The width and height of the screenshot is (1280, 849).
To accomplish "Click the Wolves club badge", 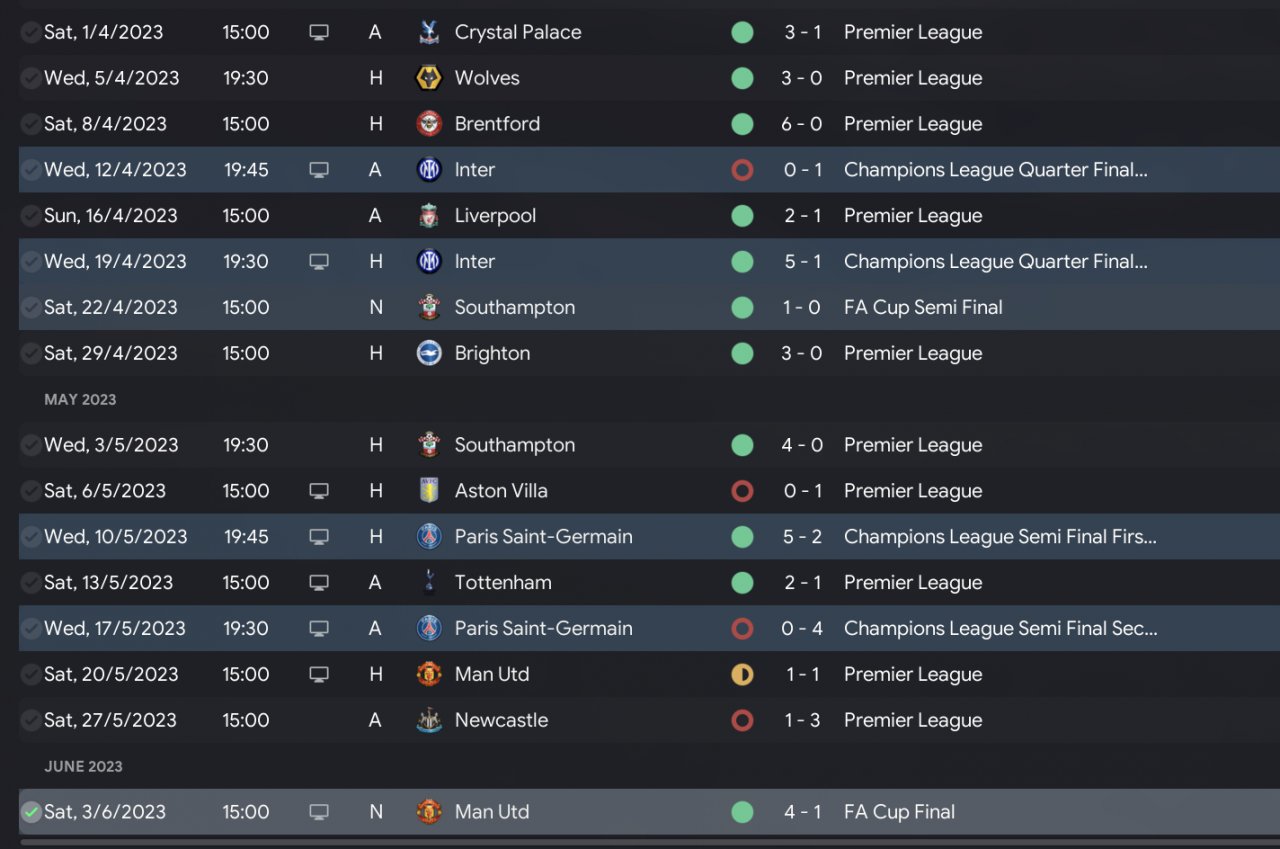I will 429,78.
